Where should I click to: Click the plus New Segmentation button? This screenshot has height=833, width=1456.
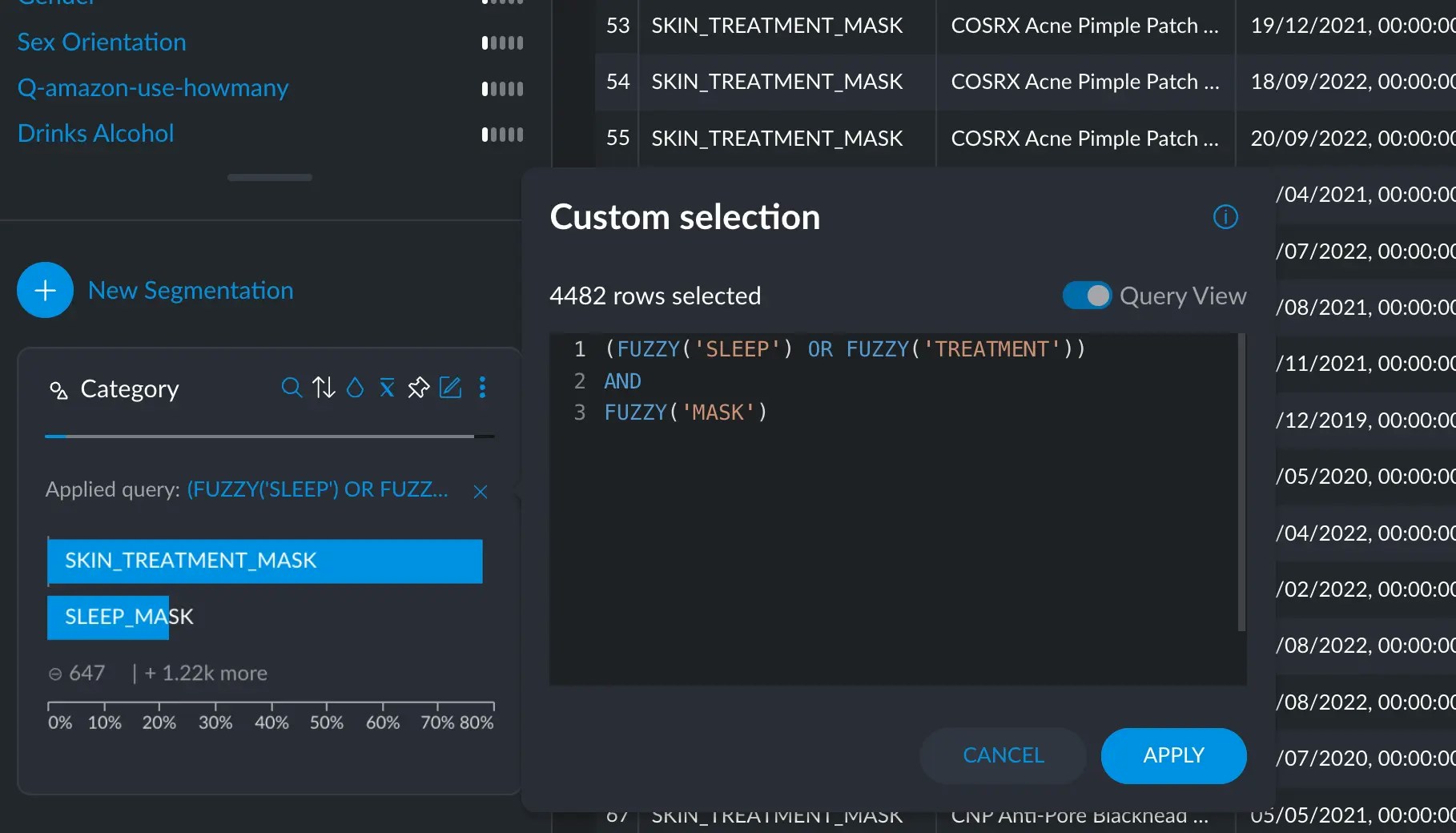coord(46,290)
